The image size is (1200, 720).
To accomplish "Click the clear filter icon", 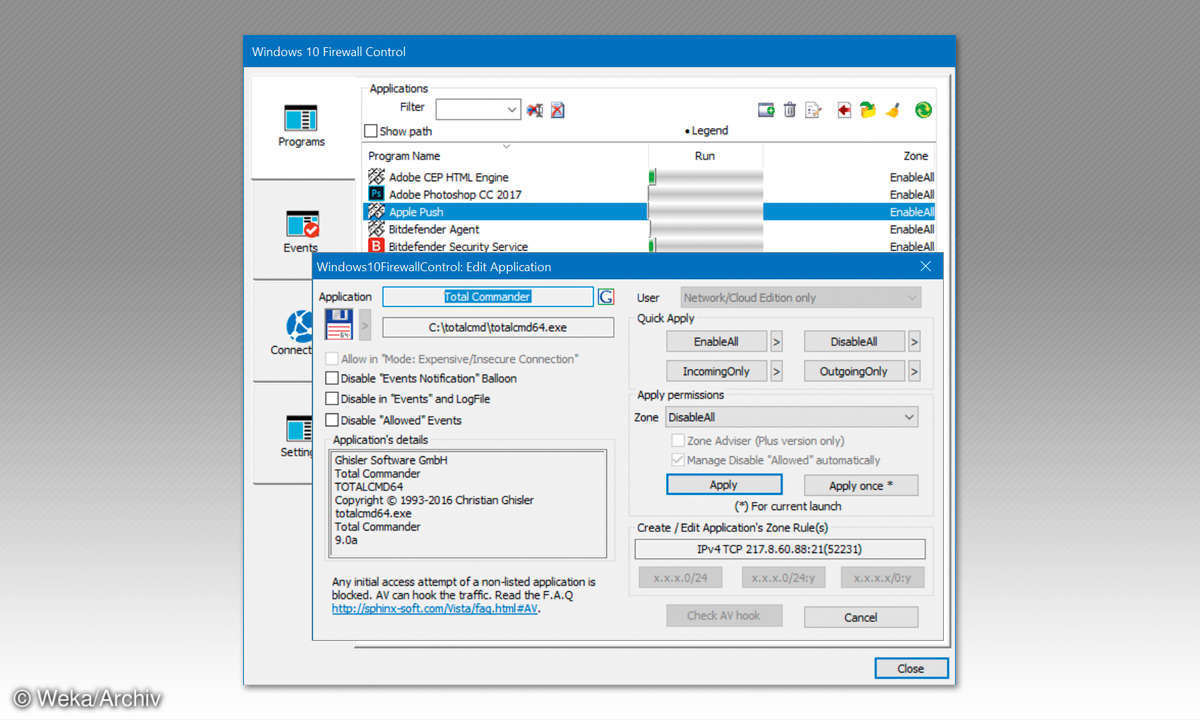I will click(558, 110).
